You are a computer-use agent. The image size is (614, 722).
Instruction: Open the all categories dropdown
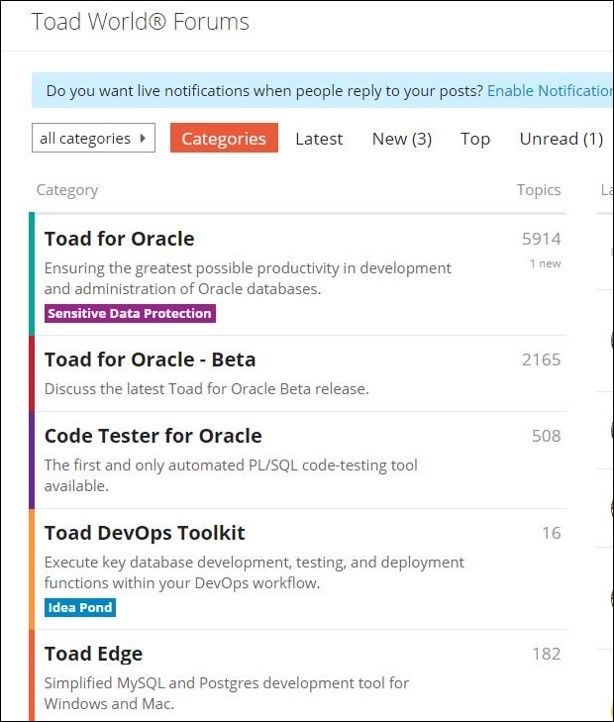[94, 138]
